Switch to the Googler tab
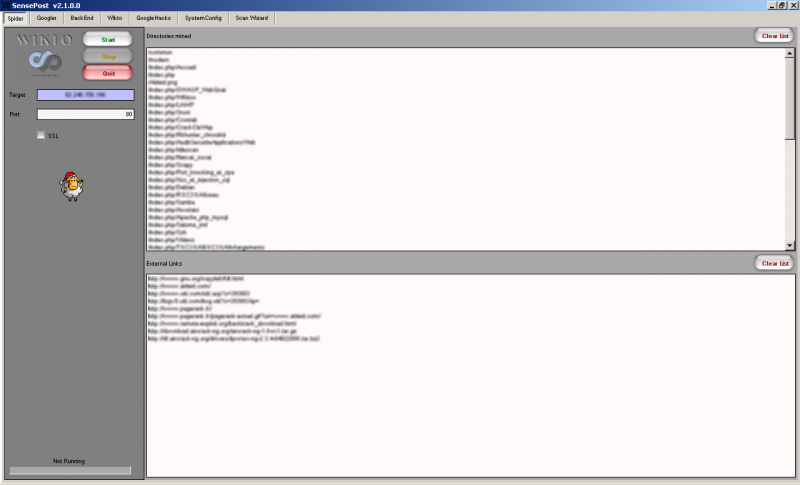 coord(47,18)
